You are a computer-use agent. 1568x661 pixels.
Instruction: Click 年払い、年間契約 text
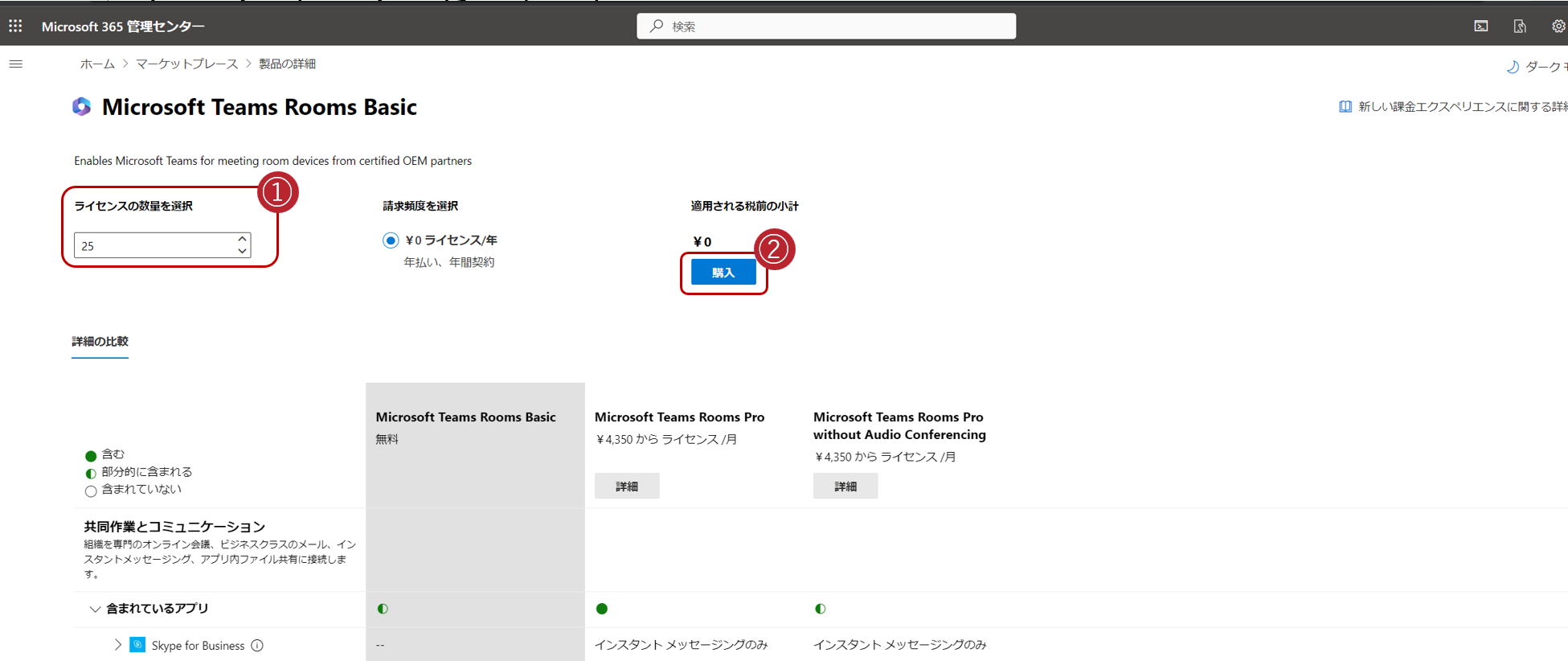click(x=448, y=262)
